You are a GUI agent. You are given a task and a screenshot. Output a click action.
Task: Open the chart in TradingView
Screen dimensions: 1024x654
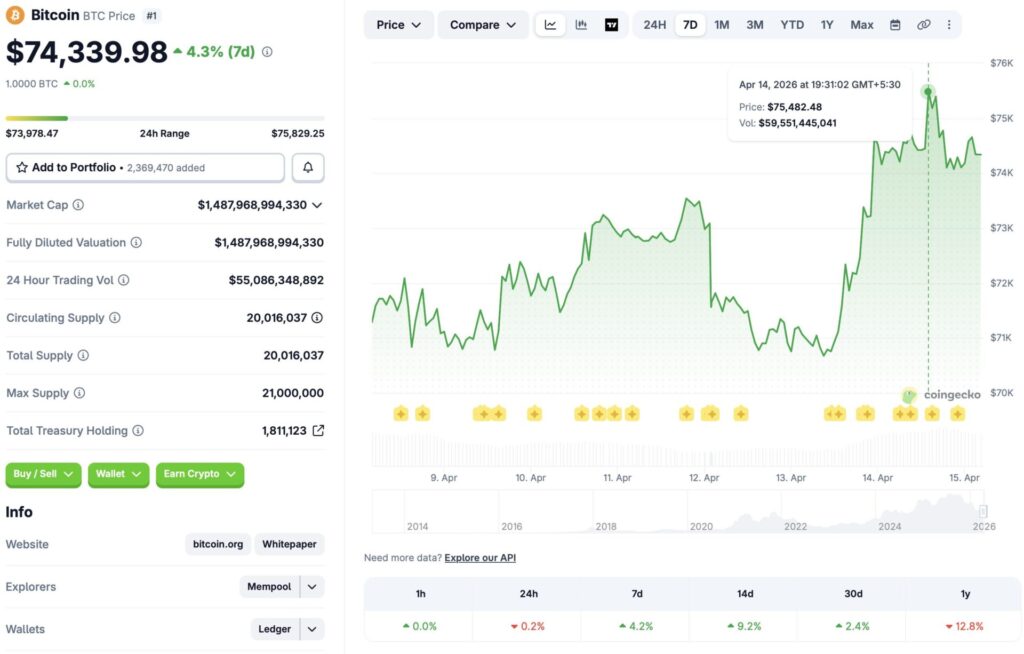click(611, 24)
